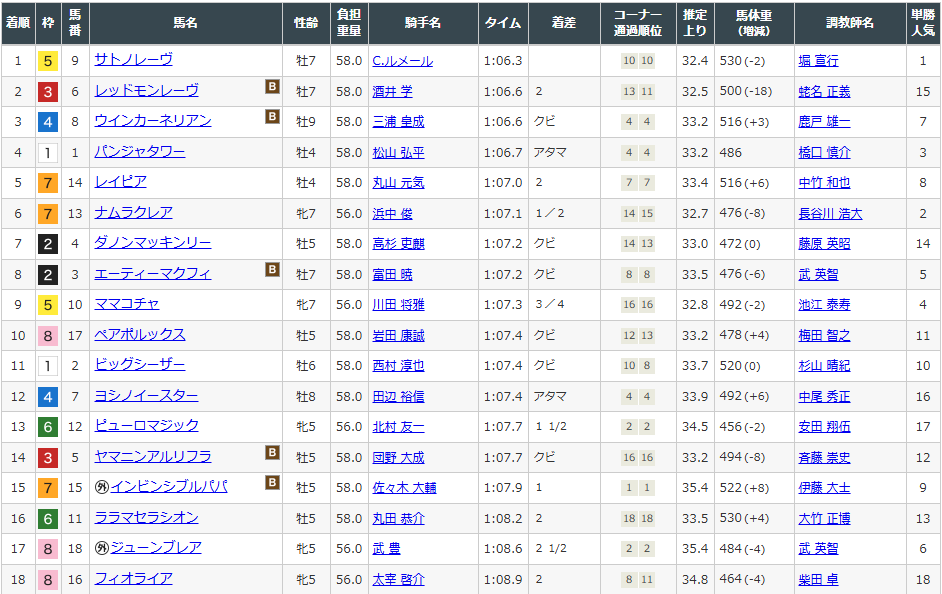The image size is (942, 594).
Task: Select the horse ナムラクレア link
Action: click(x=133, y=213)
